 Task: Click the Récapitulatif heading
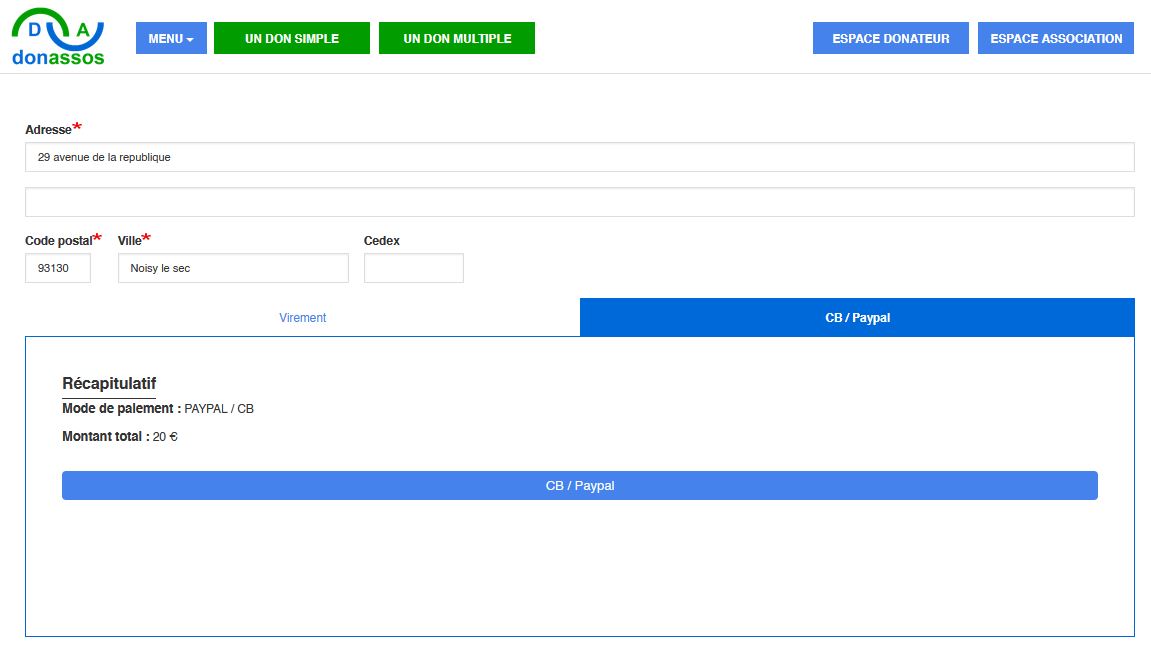[x=109, y=384]
